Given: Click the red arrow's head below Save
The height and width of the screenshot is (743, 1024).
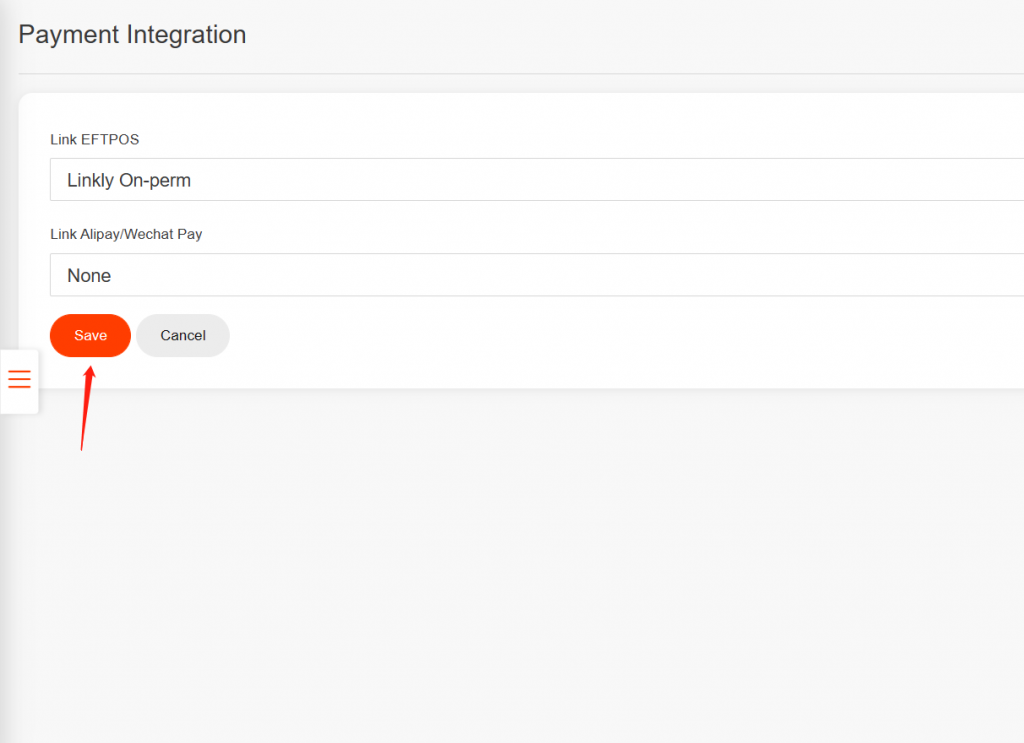Looking at the screenshot, I should pyautogui.click(x=89, y=374).
